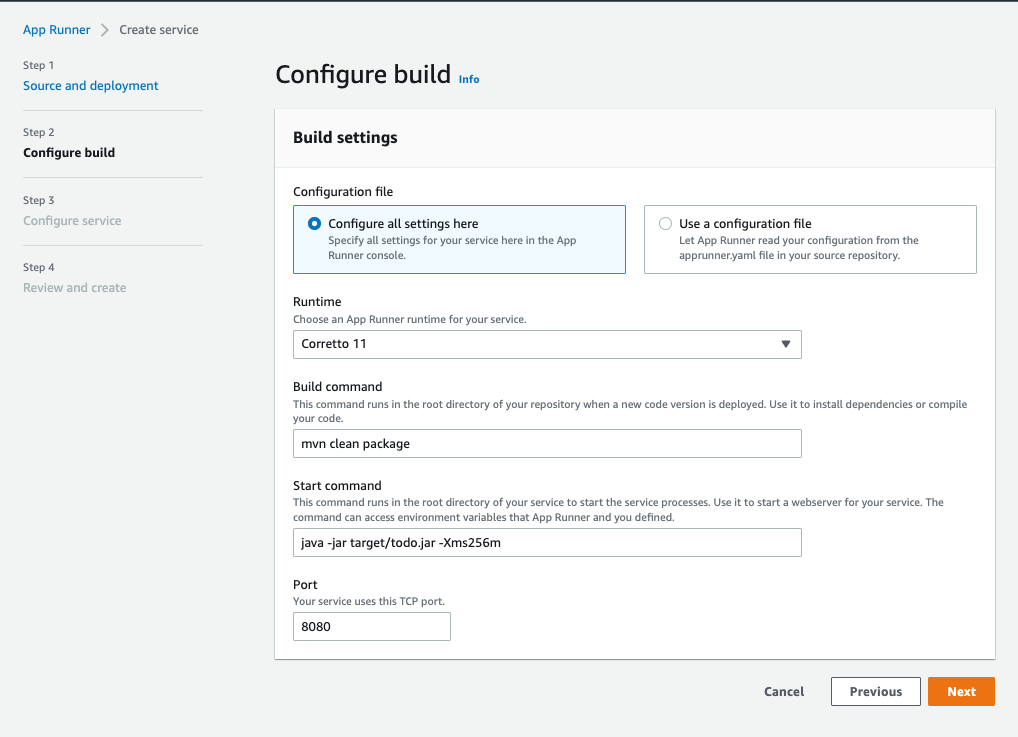The width and height of the screenshot is (1018, 737).
Task: Click the breadcrumb chevron separator icon
Action: click(104, 30)
